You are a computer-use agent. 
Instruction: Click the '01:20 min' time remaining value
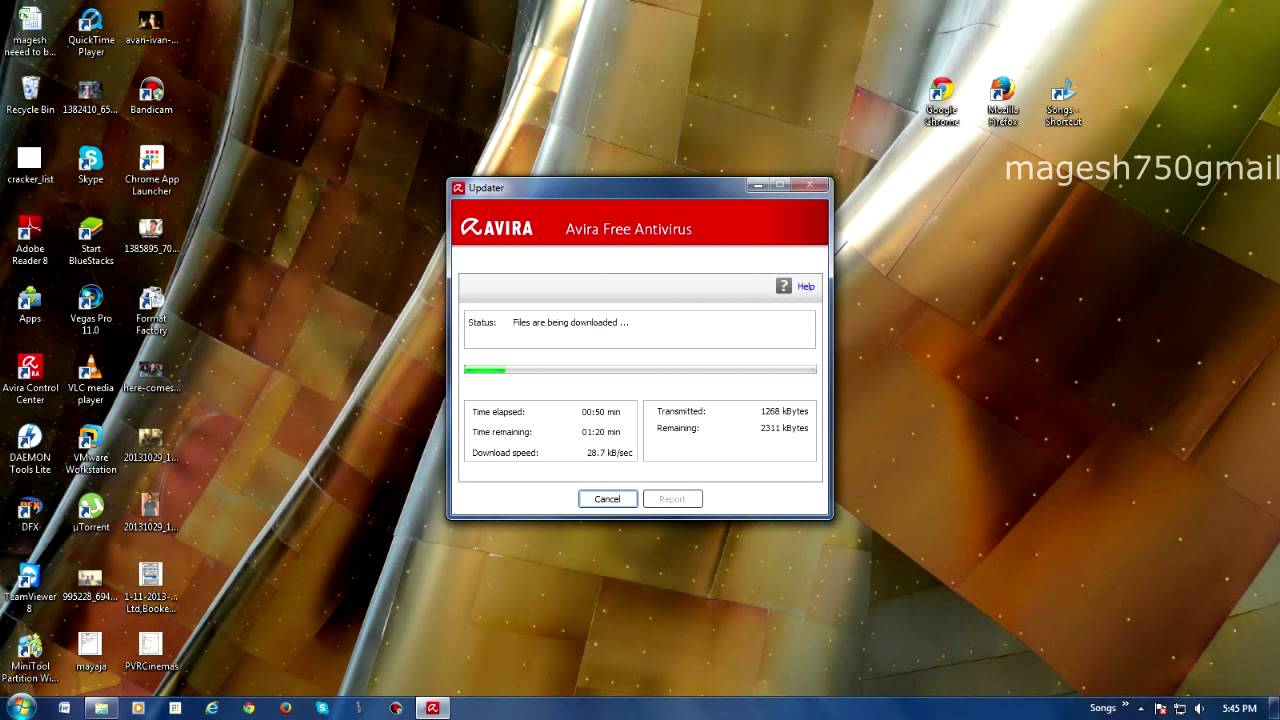click(601, 432)
